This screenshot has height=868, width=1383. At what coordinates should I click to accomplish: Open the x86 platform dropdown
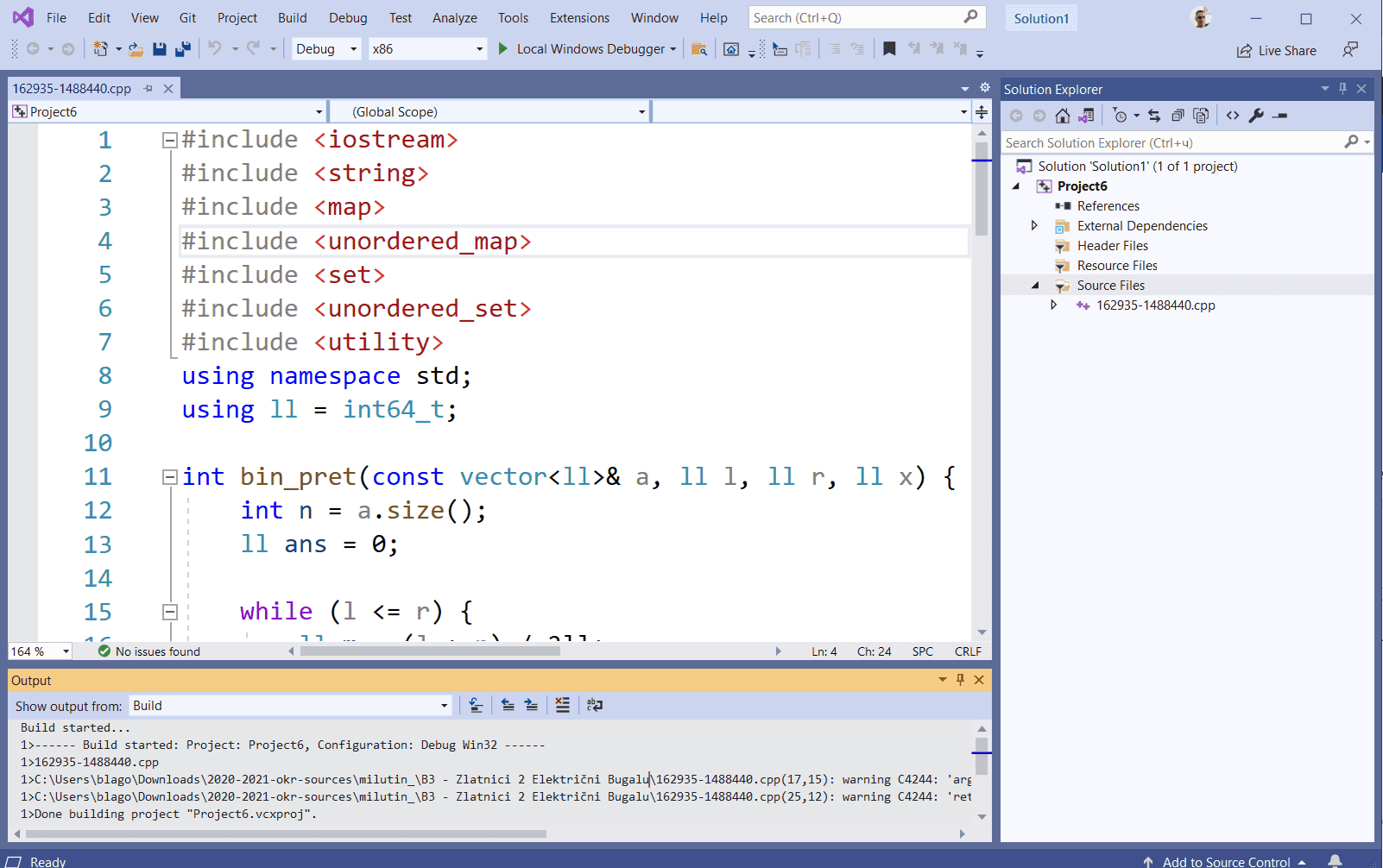pos(427,49)
